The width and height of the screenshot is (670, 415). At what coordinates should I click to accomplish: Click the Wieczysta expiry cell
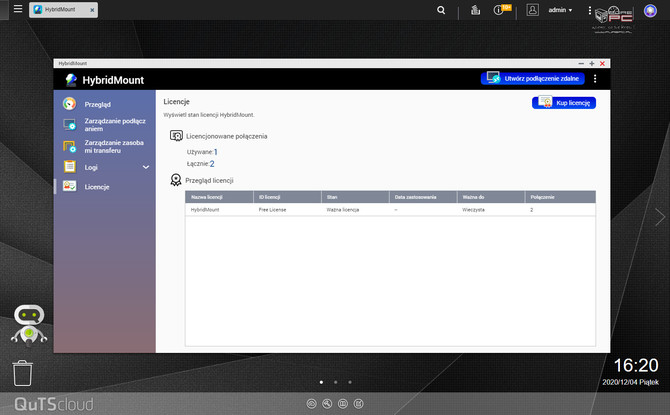[x=473, y=210]
